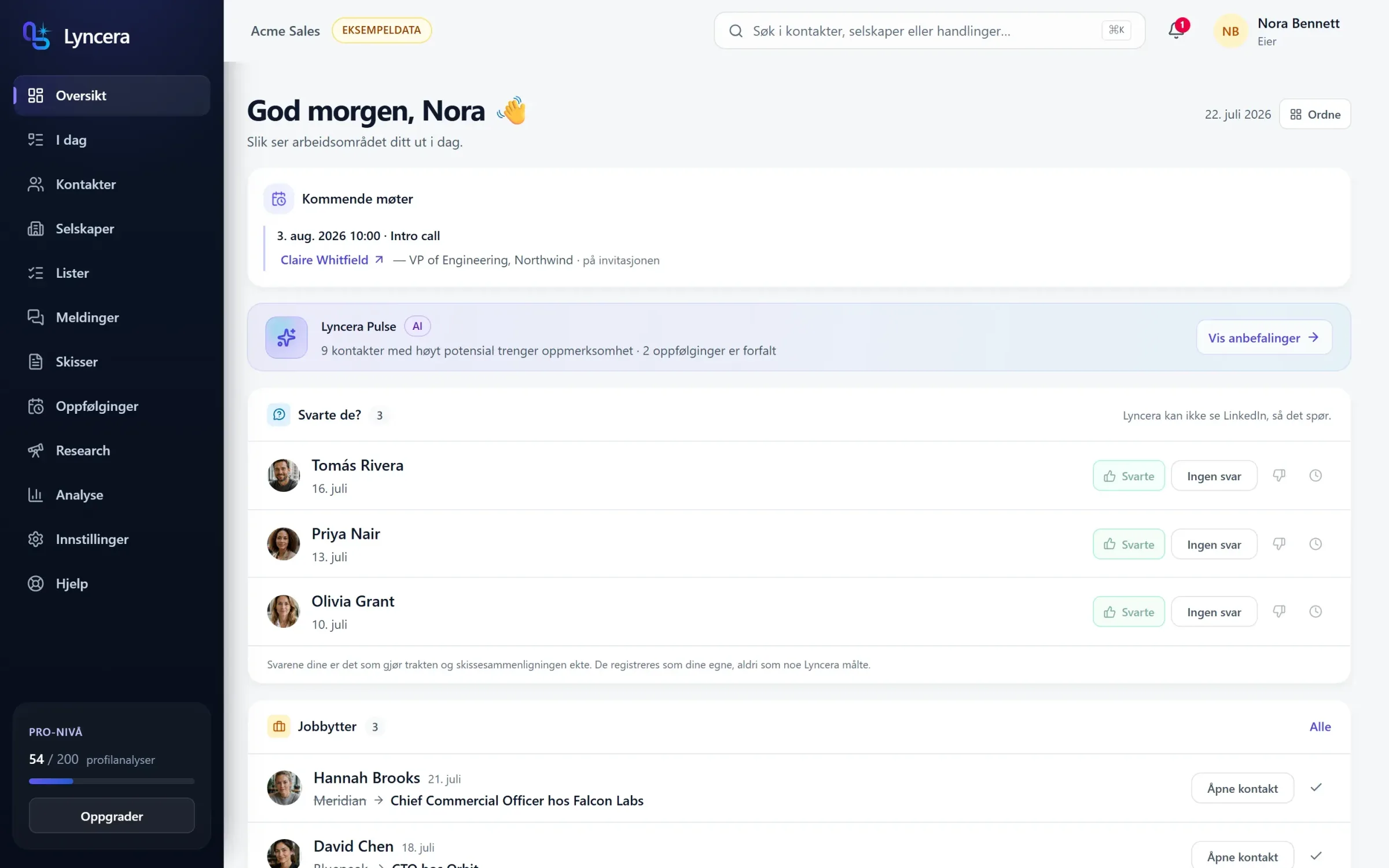Click the Lyncera logo icon
Image resolution: width=1389 pixels, height=868 pixels.
(36, 36)
